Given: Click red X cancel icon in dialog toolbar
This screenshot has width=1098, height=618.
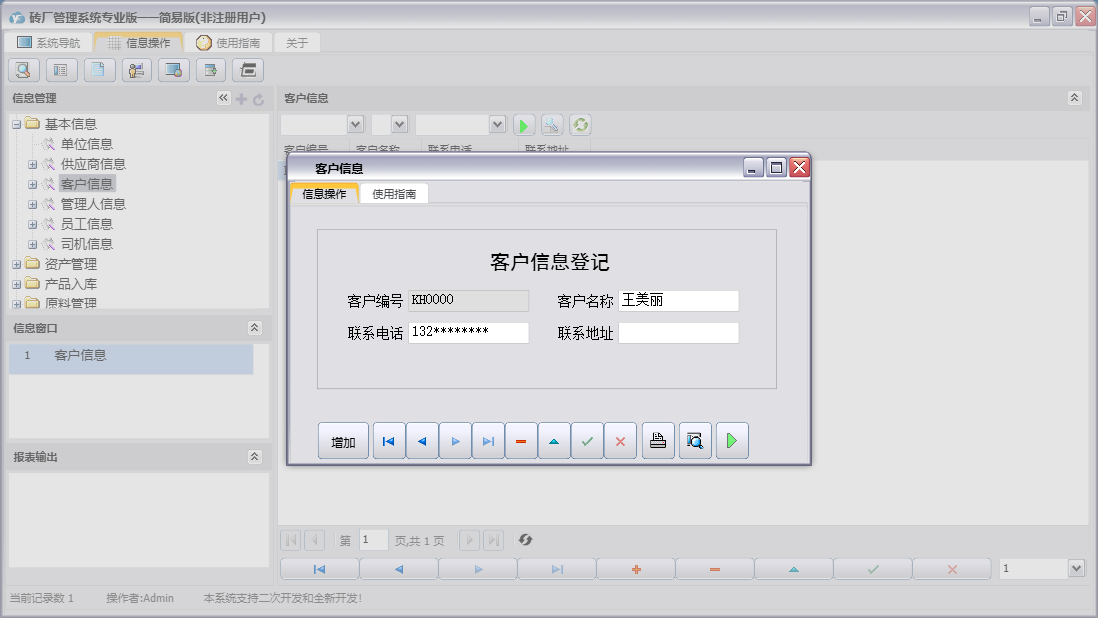Looking at the screenshot, I should [x=620, y=441].
